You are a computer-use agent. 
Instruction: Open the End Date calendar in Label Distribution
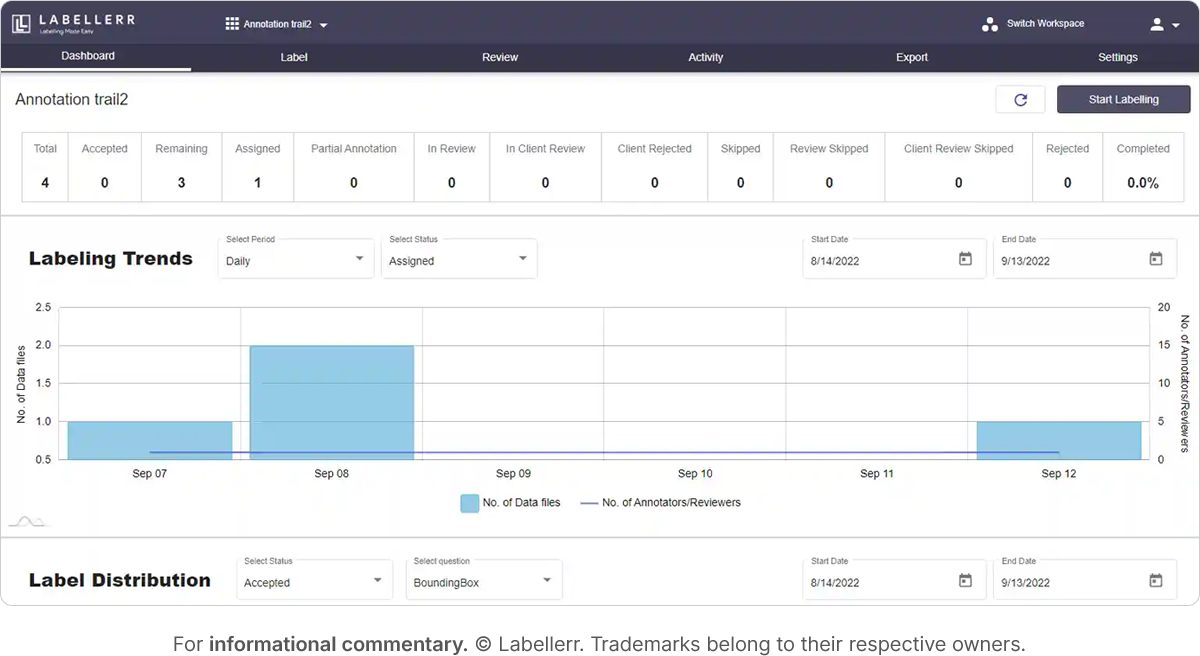1155,580
